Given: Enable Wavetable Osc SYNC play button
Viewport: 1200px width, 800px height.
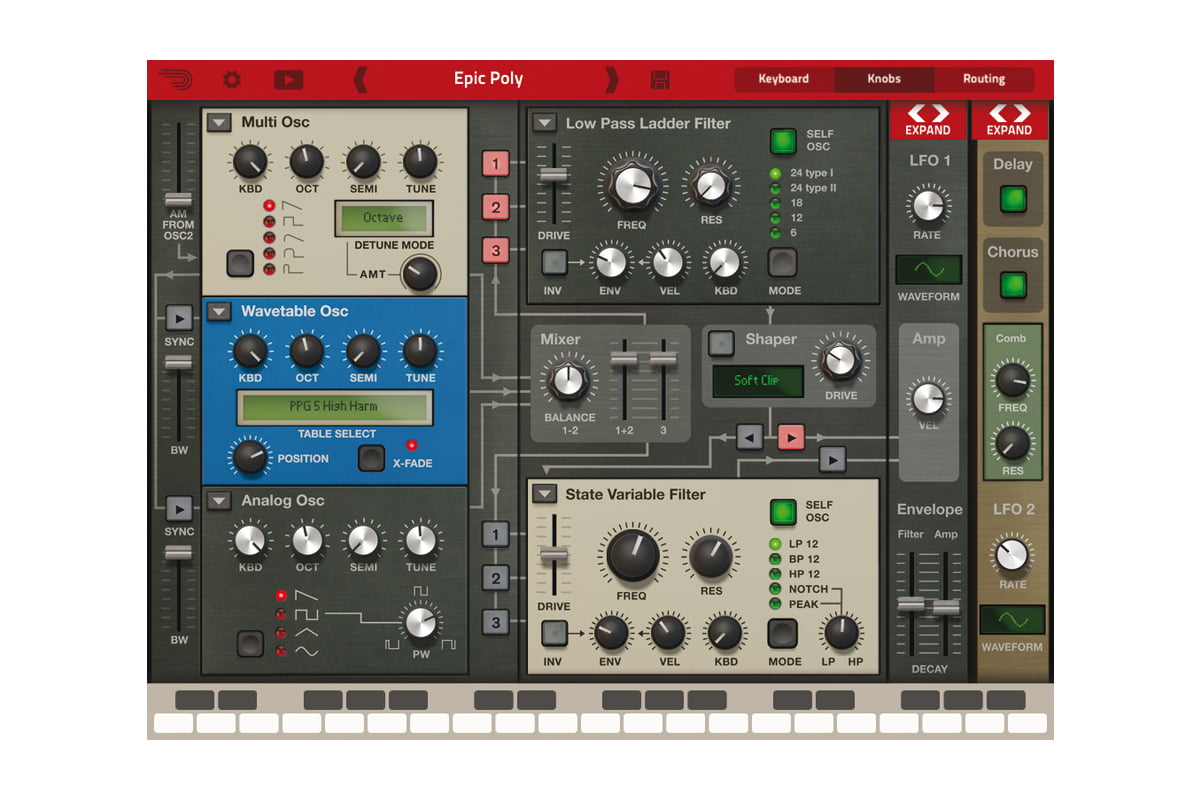Looking at the screenshot, I should 179,318.
